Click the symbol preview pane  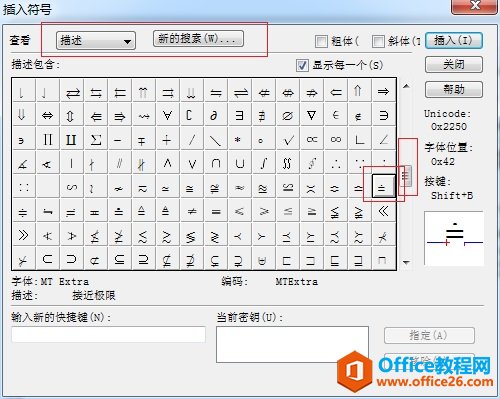454,238
